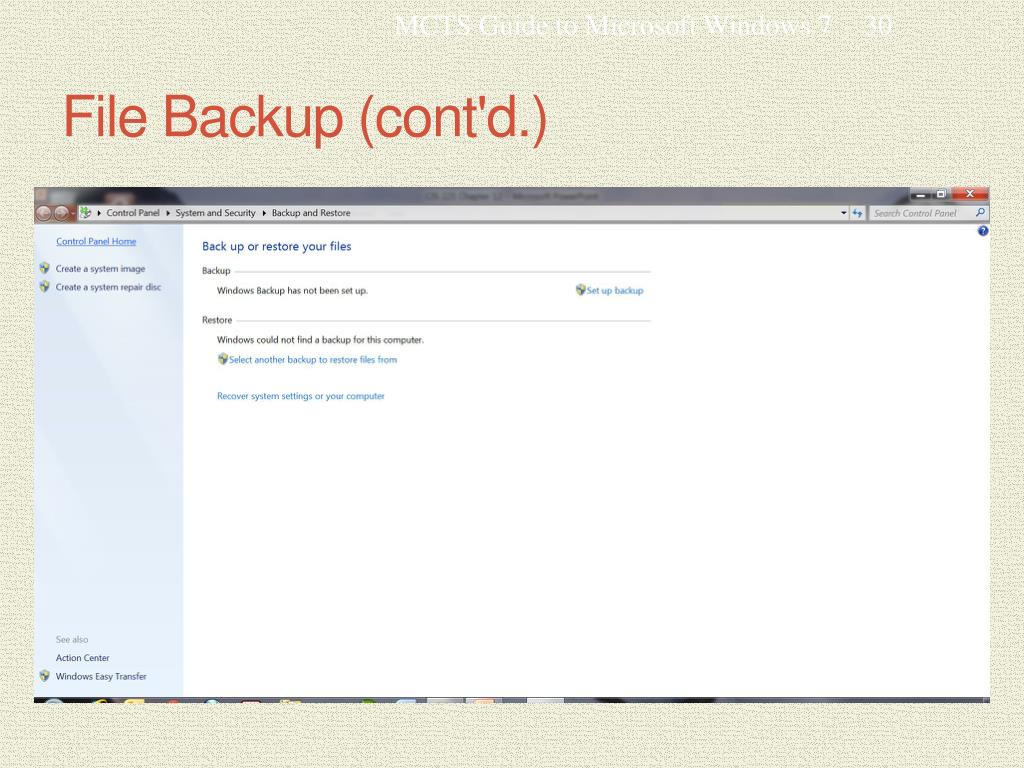
Task: Launch Windows Easy Transfer link
Action: [x=101, y=676]
